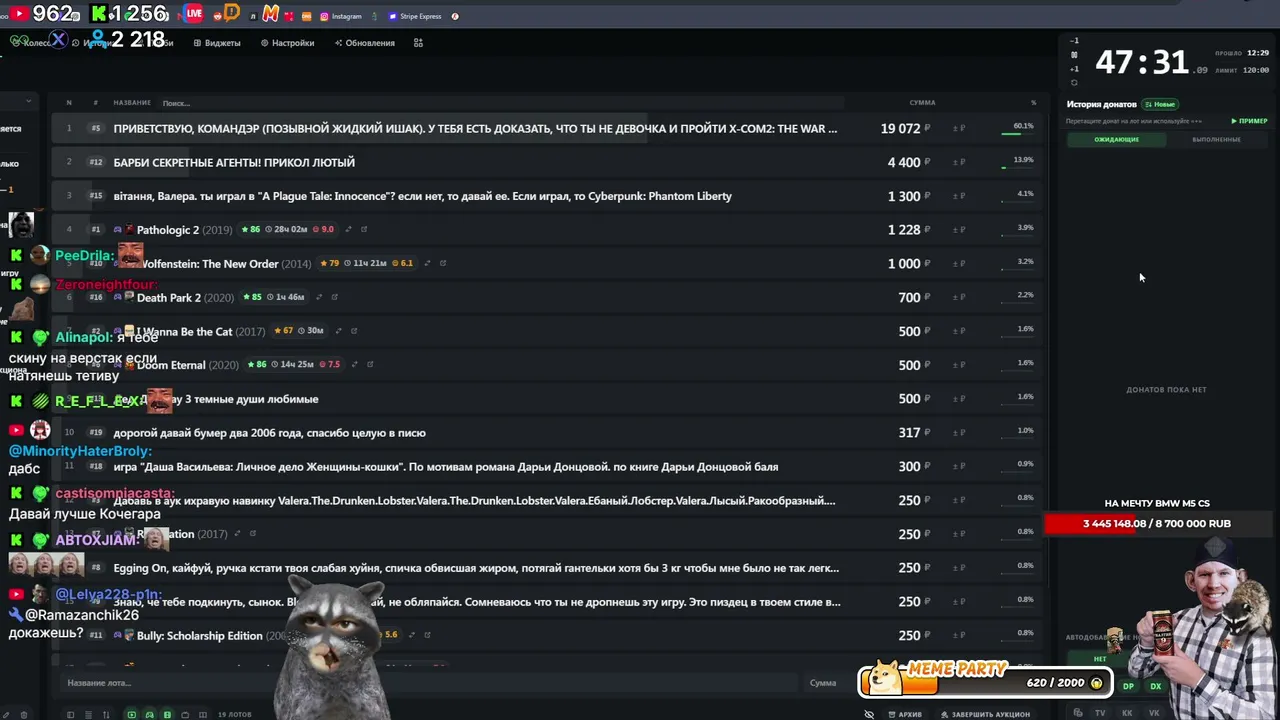Click the 'бумер два 2006 года' lot text
Screen dimensions: 1280x720
[270, 433]
